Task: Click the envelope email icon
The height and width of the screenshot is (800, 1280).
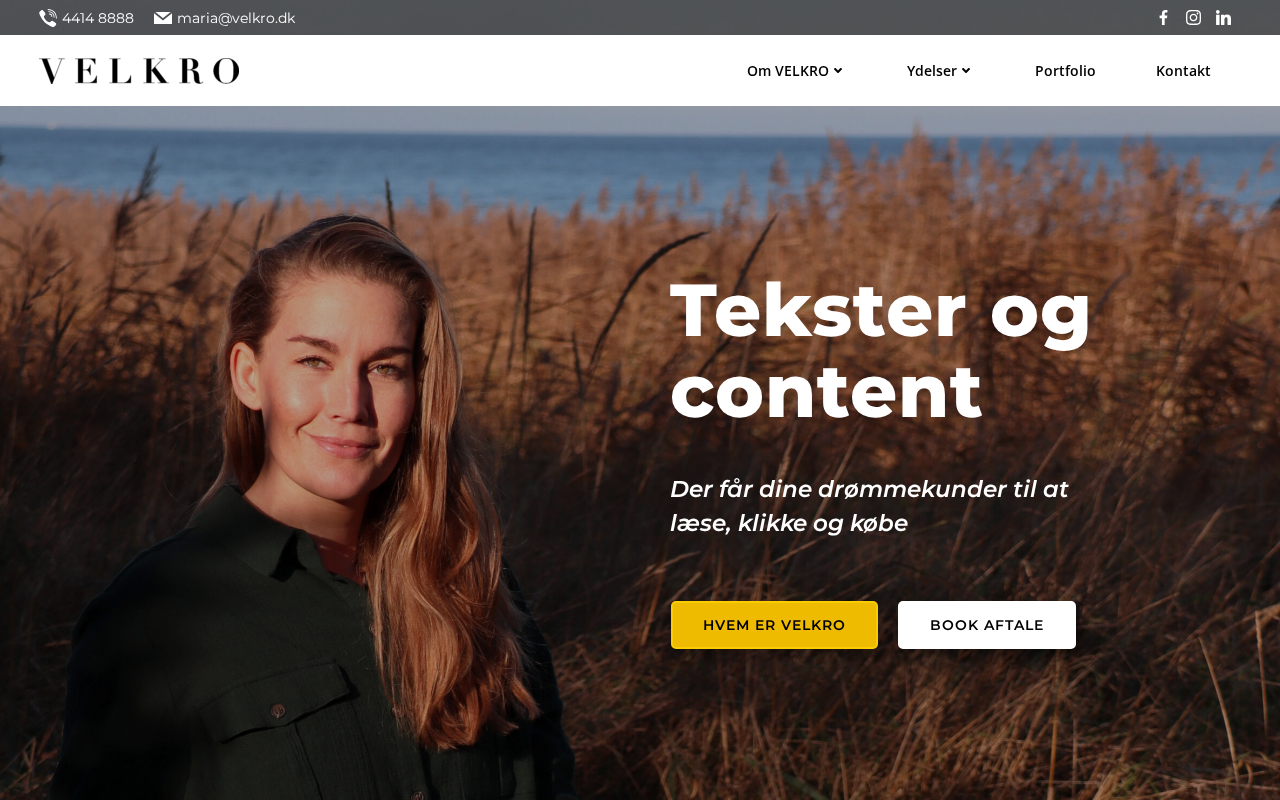Action: [x=163, y=18]
